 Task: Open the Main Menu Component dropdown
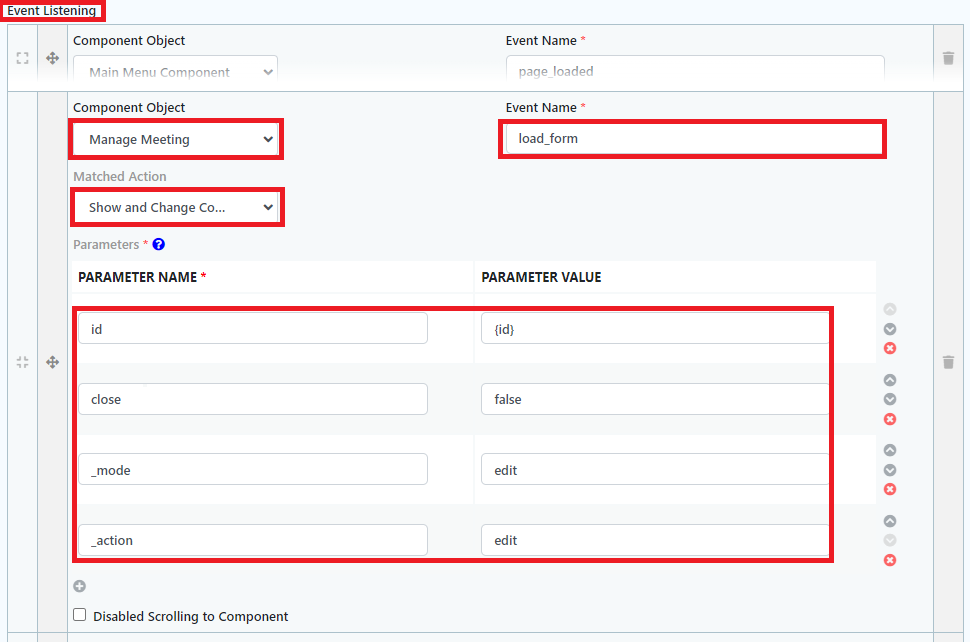click(x=176, y=72)
